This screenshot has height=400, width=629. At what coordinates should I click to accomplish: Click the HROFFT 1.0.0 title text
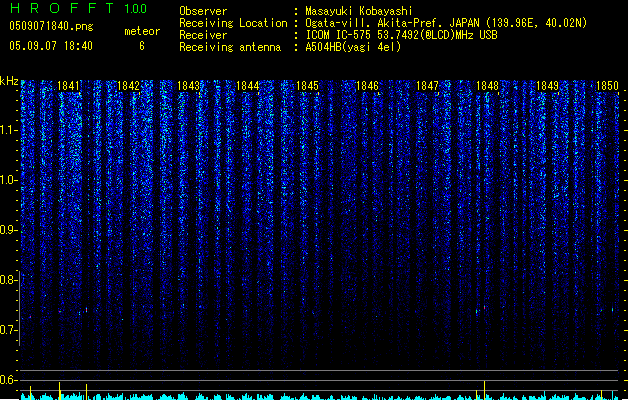pyautogui.click(x=79, y=8)
